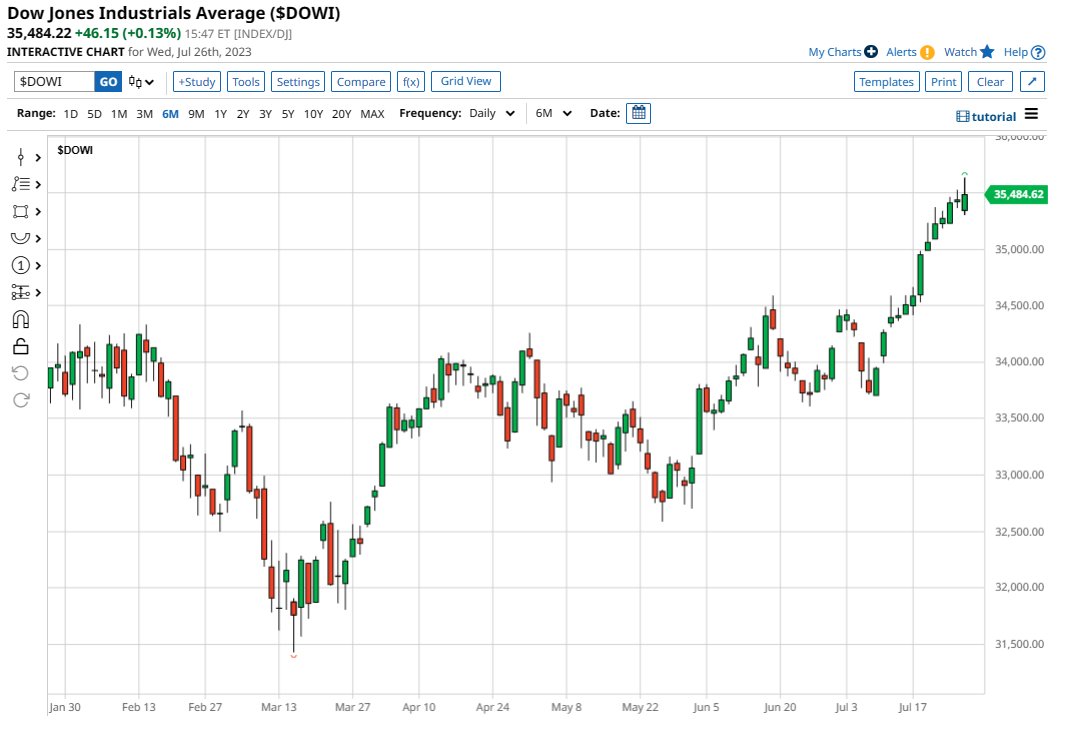Select the 3Y range
The height and width of the screenshot is (739, 1067).
tap(265, 114)
